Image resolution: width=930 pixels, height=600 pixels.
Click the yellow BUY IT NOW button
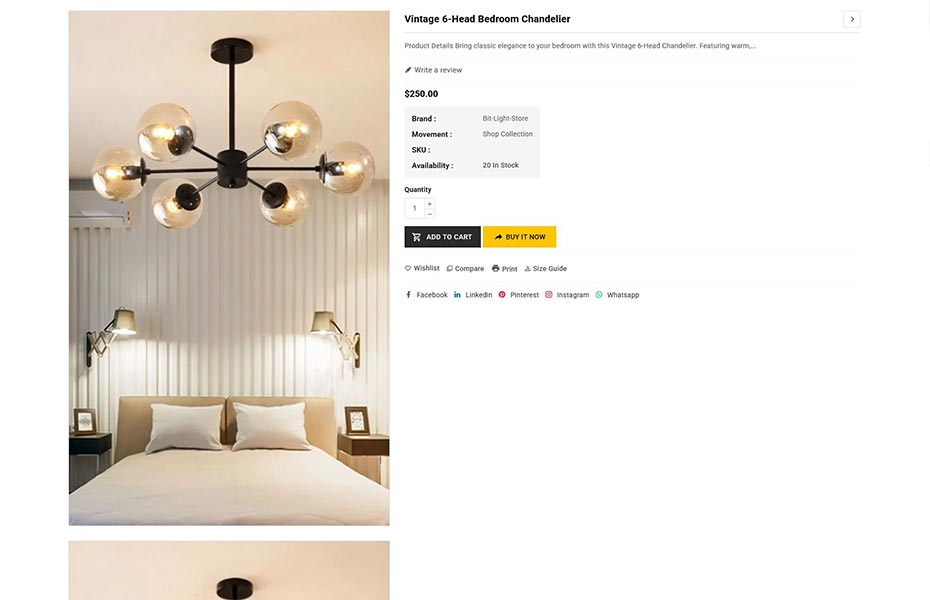(520, 237)
